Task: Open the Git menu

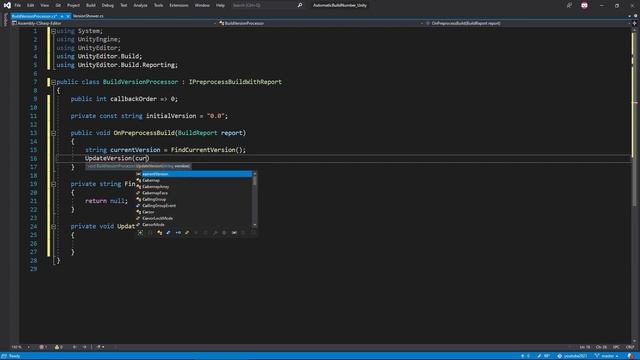Action: point(58,5)
